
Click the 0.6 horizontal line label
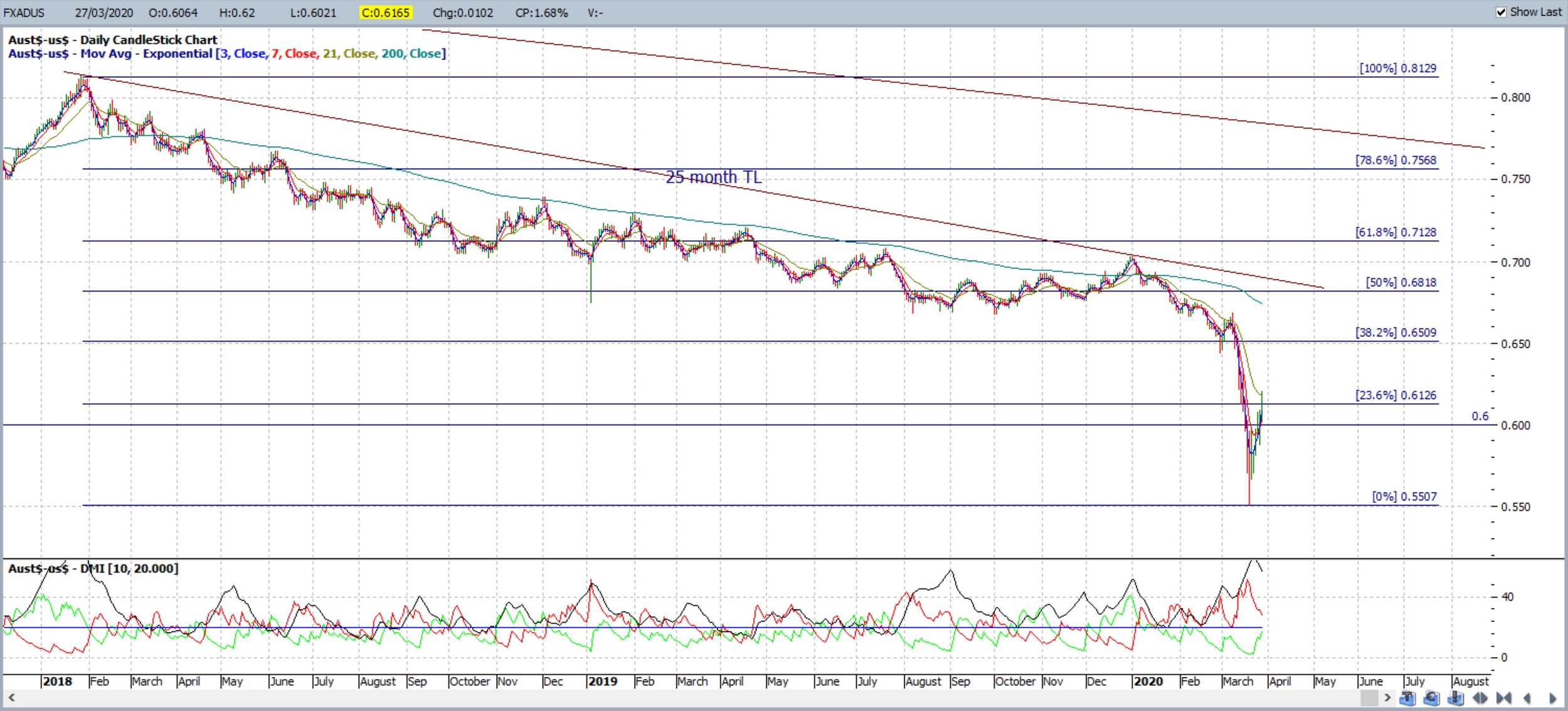[x=1480, y=416]
